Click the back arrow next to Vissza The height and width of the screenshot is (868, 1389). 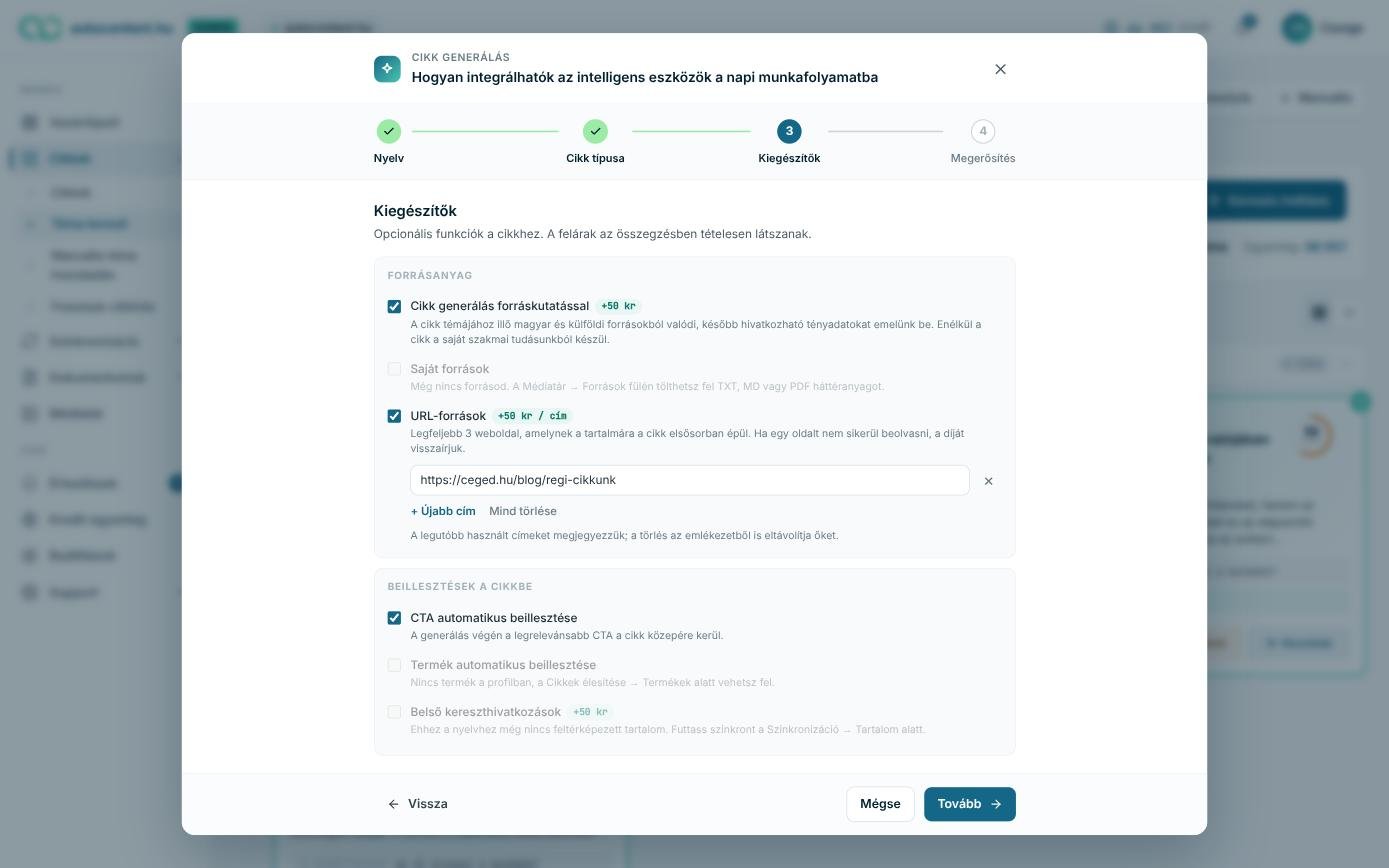(x=393, y=804)
